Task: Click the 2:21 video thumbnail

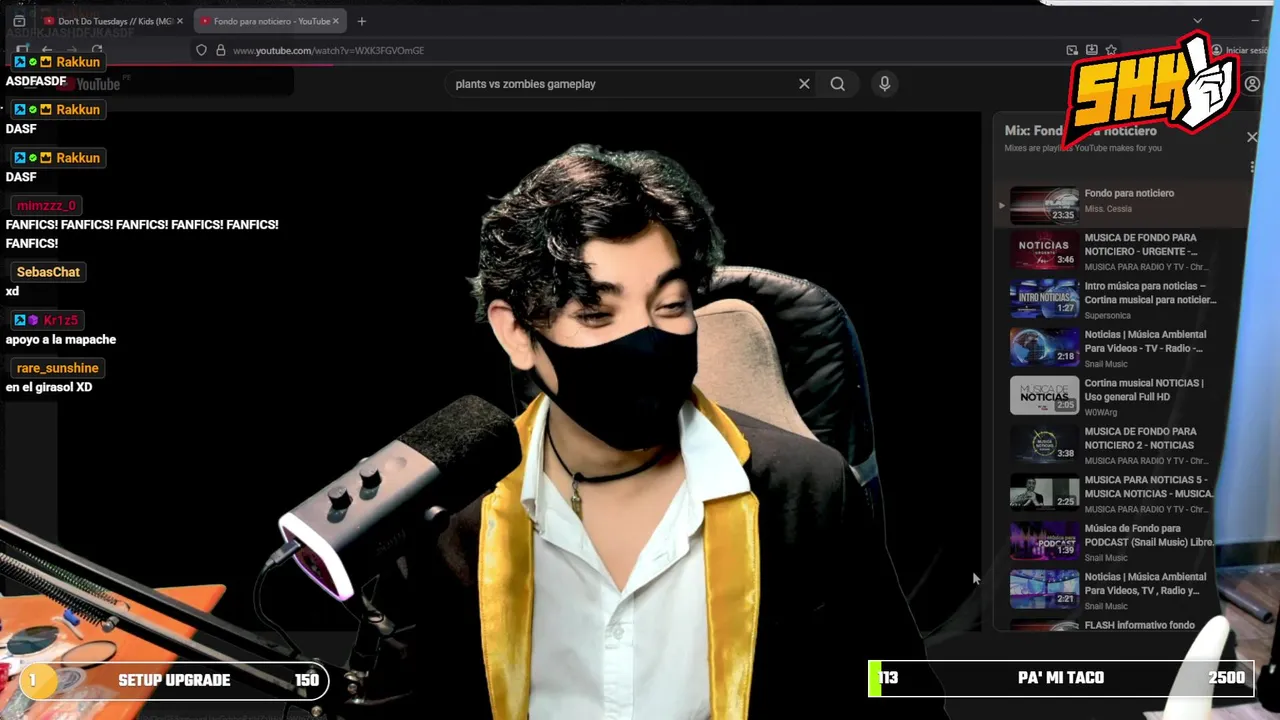Action: pos(1044,591)
